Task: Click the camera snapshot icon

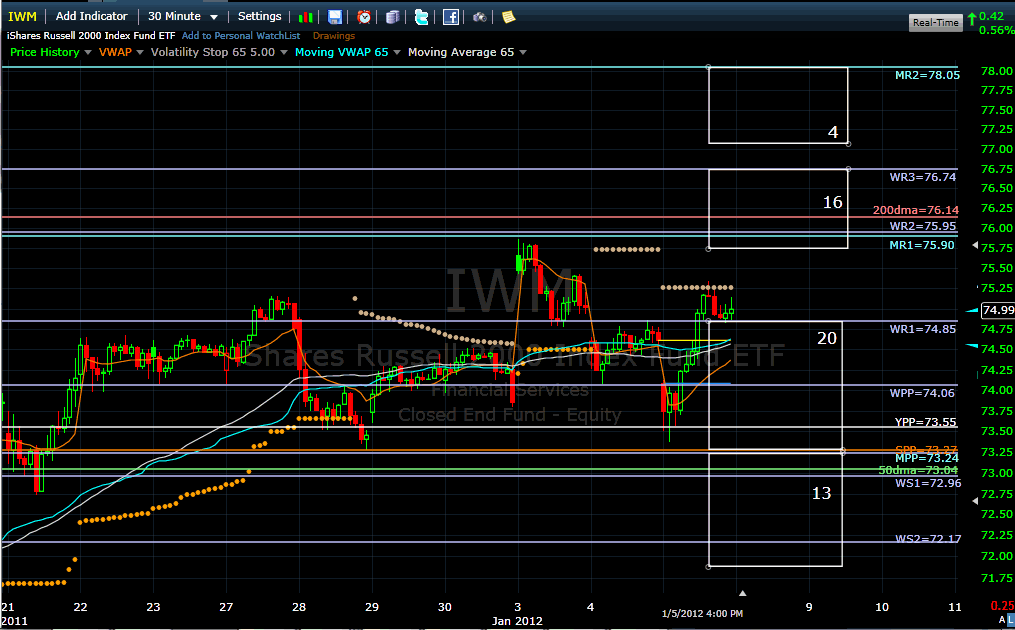Action: [x=480, y=17]
